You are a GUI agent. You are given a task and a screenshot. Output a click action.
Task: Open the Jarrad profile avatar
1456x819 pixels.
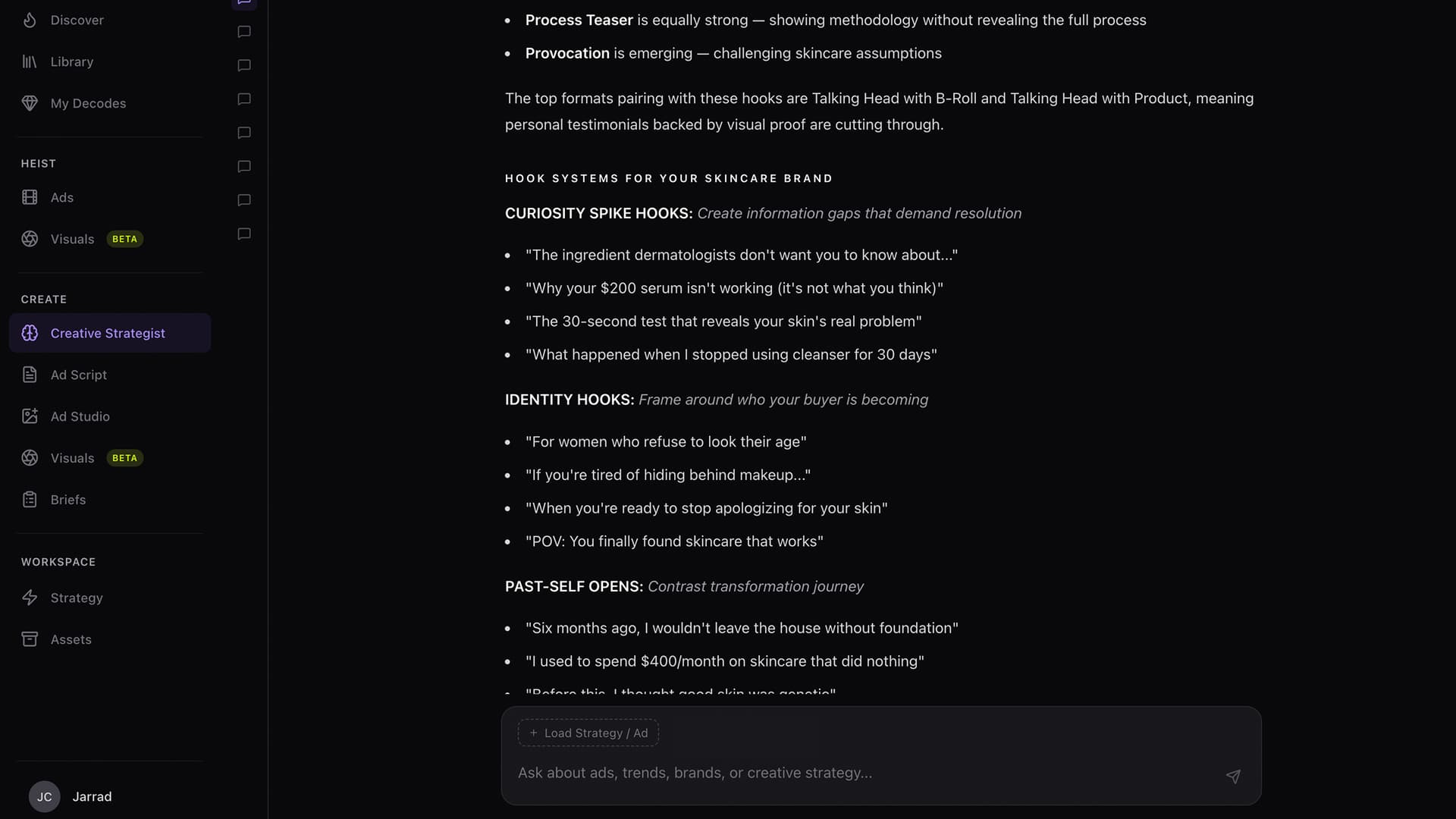click(x=43, y=796)
